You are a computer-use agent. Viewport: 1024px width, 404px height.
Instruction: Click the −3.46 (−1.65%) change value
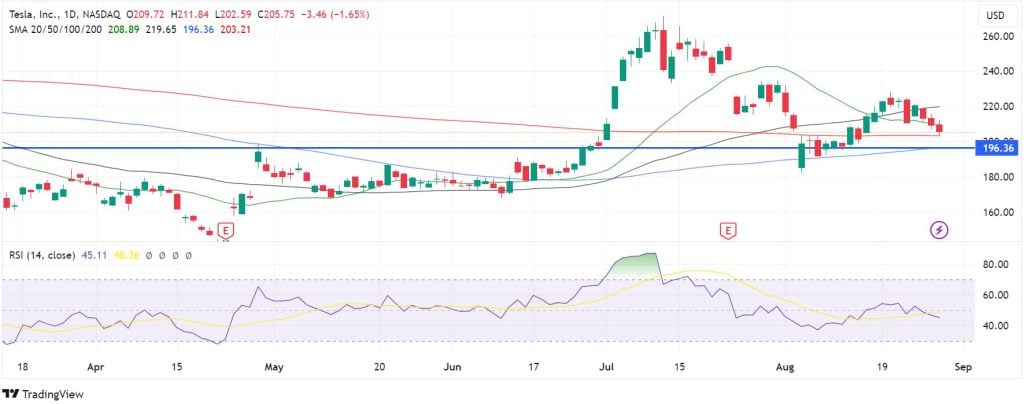334,14
